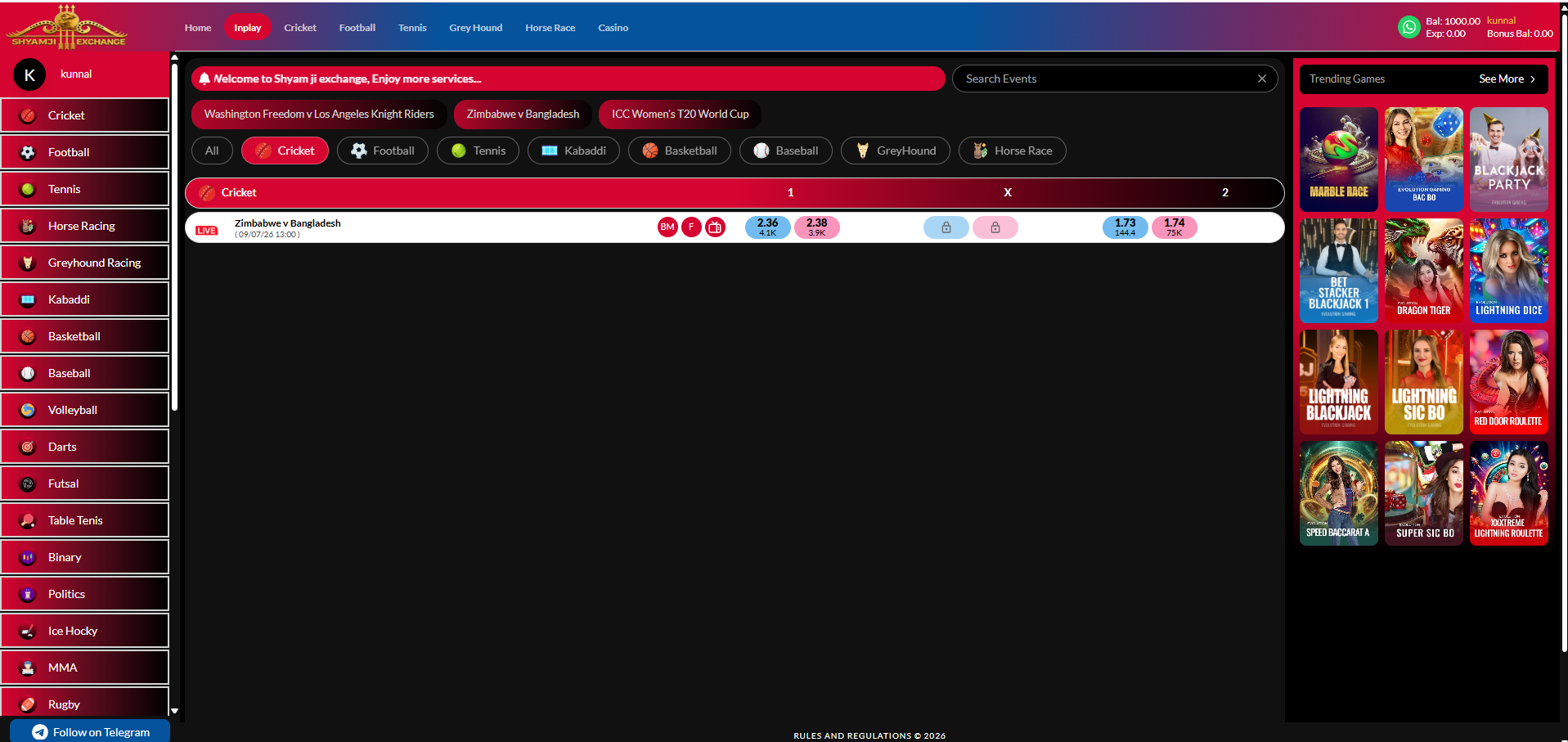Screen dimensions: 1568x742
Task: Open Futsal in sidebar
Action: pyautogui.click(x=85, y=483)
